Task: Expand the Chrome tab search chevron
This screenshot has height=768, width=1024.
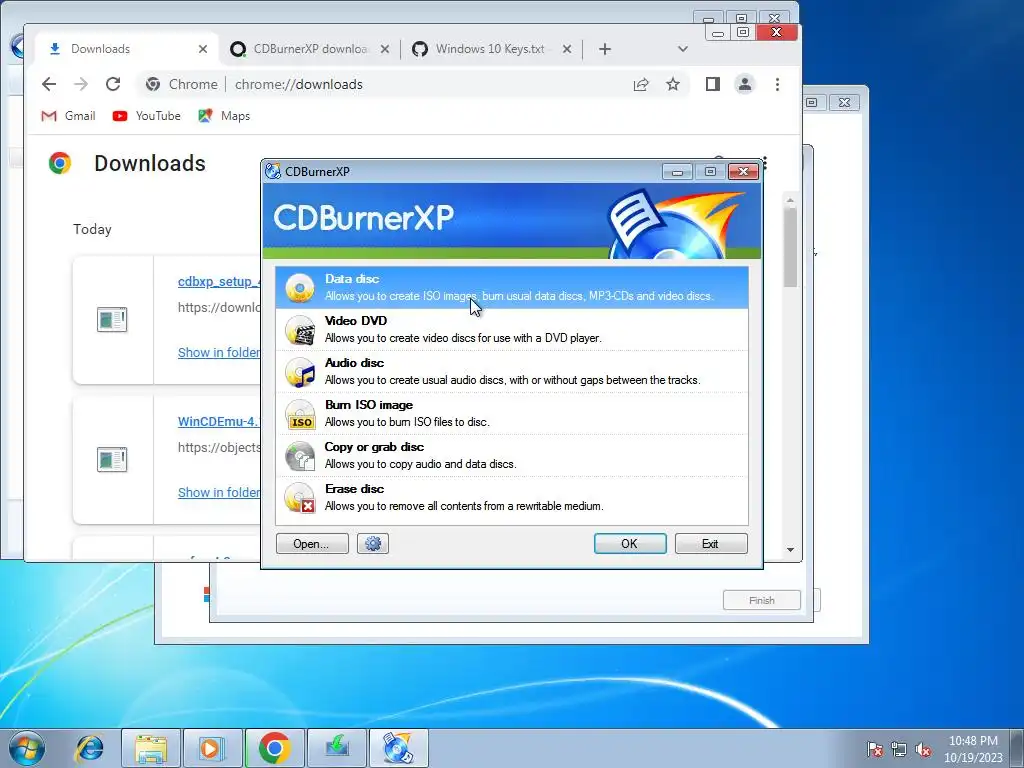Action: pos(683,49)
